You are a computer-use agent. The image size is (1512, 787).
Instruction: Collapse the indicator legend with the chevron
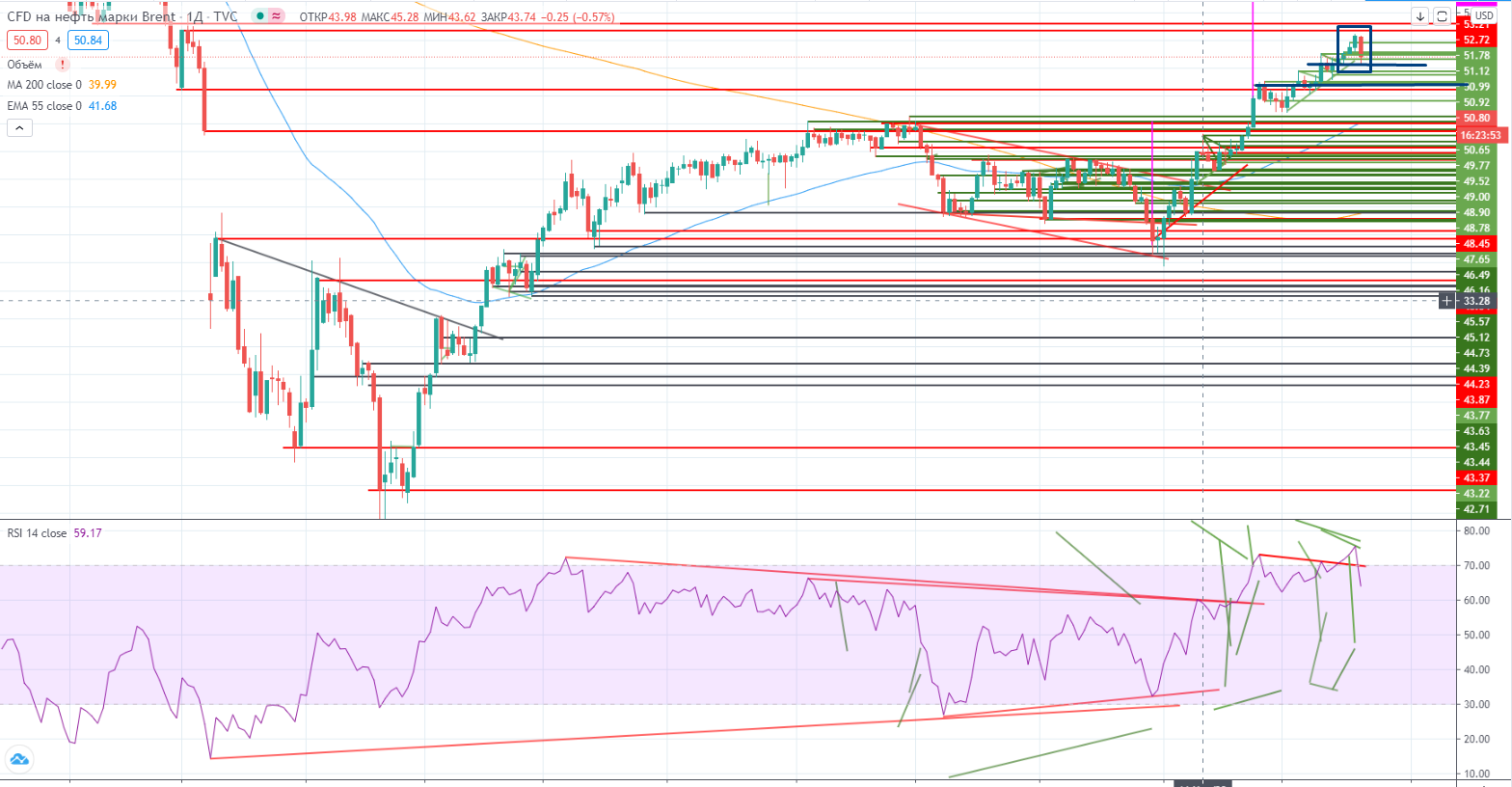coord(19,127)
